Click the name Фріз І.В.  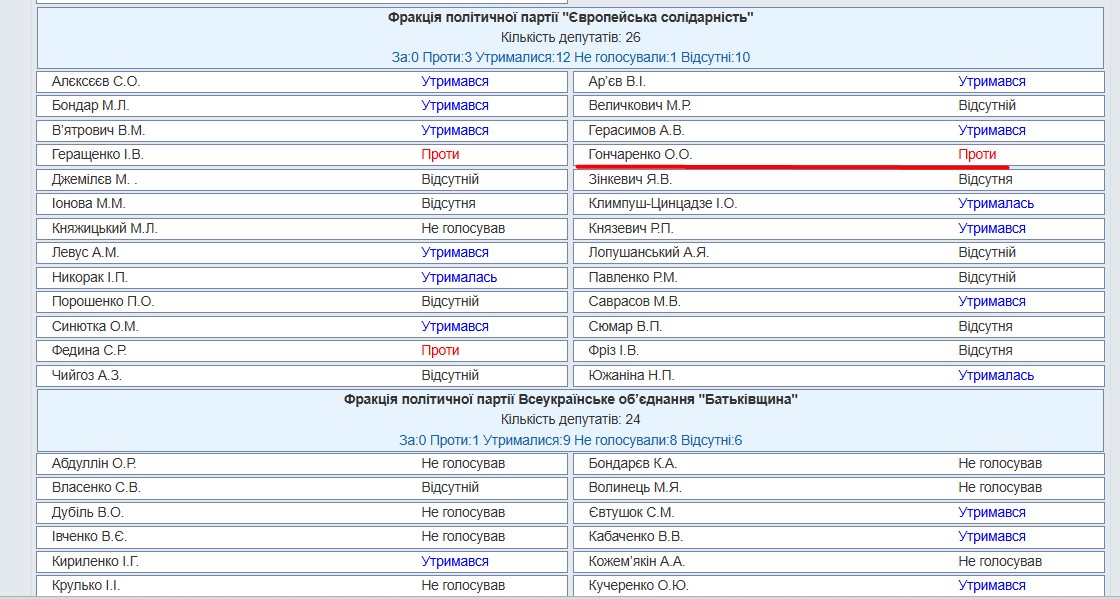coord(614,351)
